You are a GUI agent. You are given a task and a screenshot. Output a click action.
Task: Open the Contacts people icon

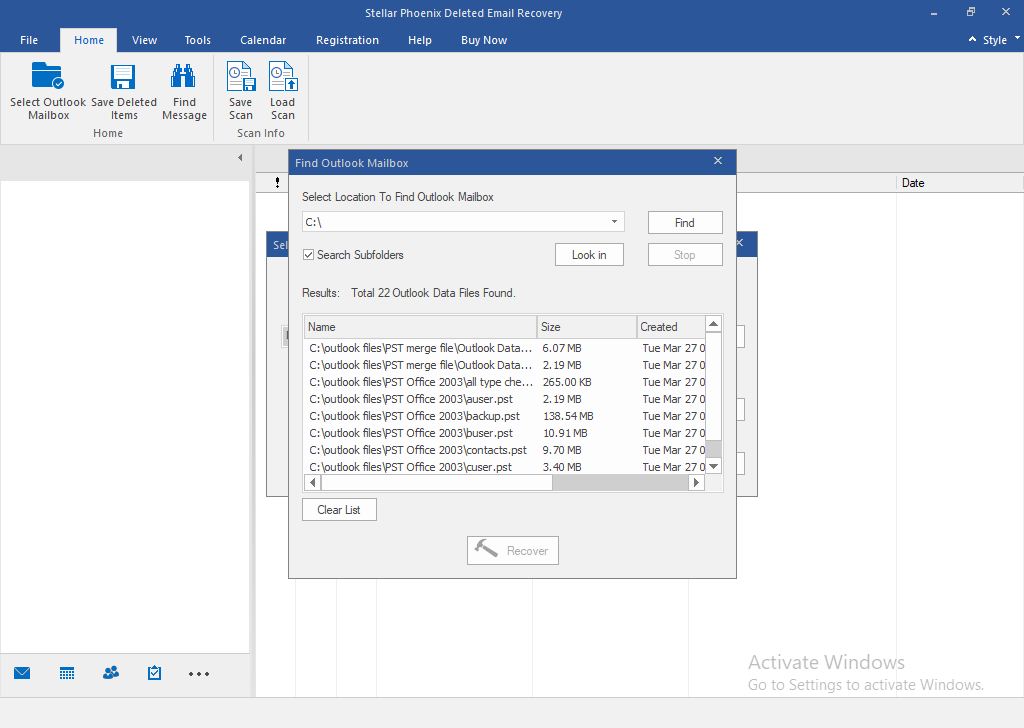coord(111,673)
